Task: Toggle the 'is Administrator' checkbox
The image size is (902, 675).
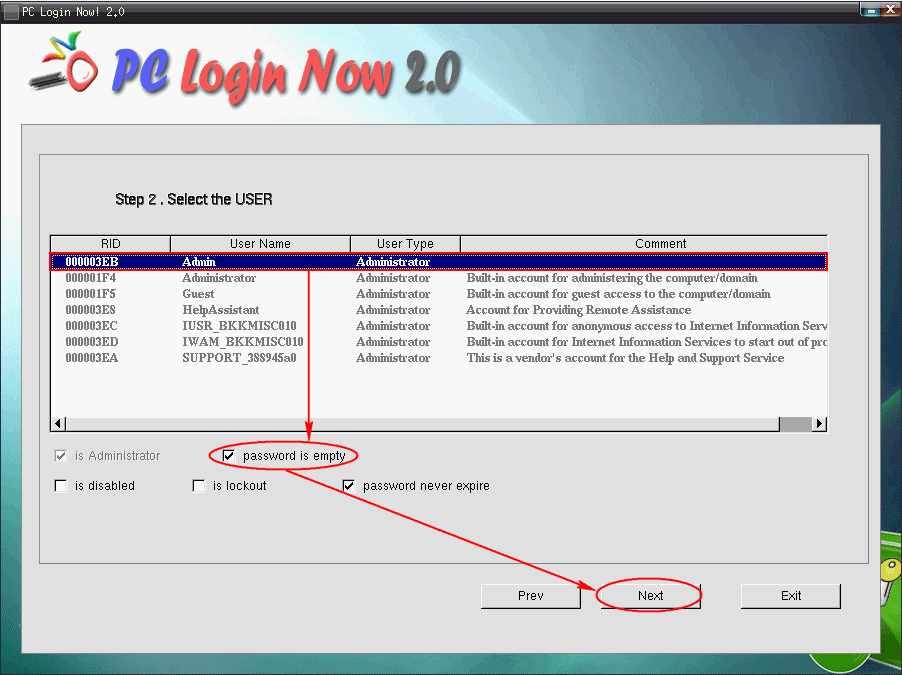Action: 61,456
